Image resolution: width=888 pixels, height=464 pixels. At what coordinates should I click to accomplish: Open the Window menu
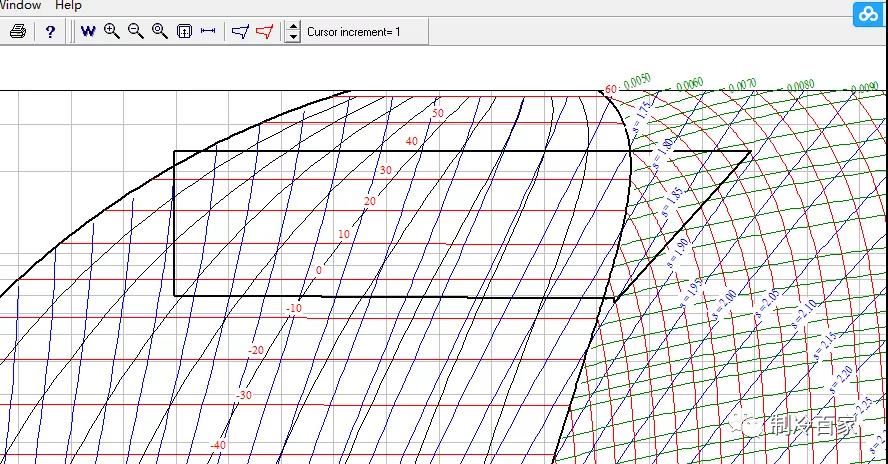(x=20, y=6)
